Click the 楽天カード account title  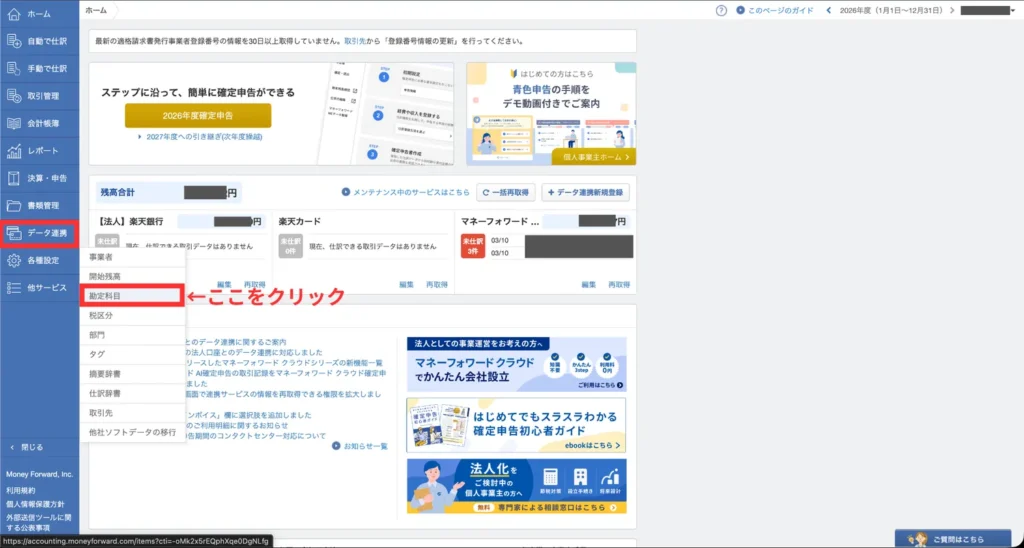tap(300, 221)
